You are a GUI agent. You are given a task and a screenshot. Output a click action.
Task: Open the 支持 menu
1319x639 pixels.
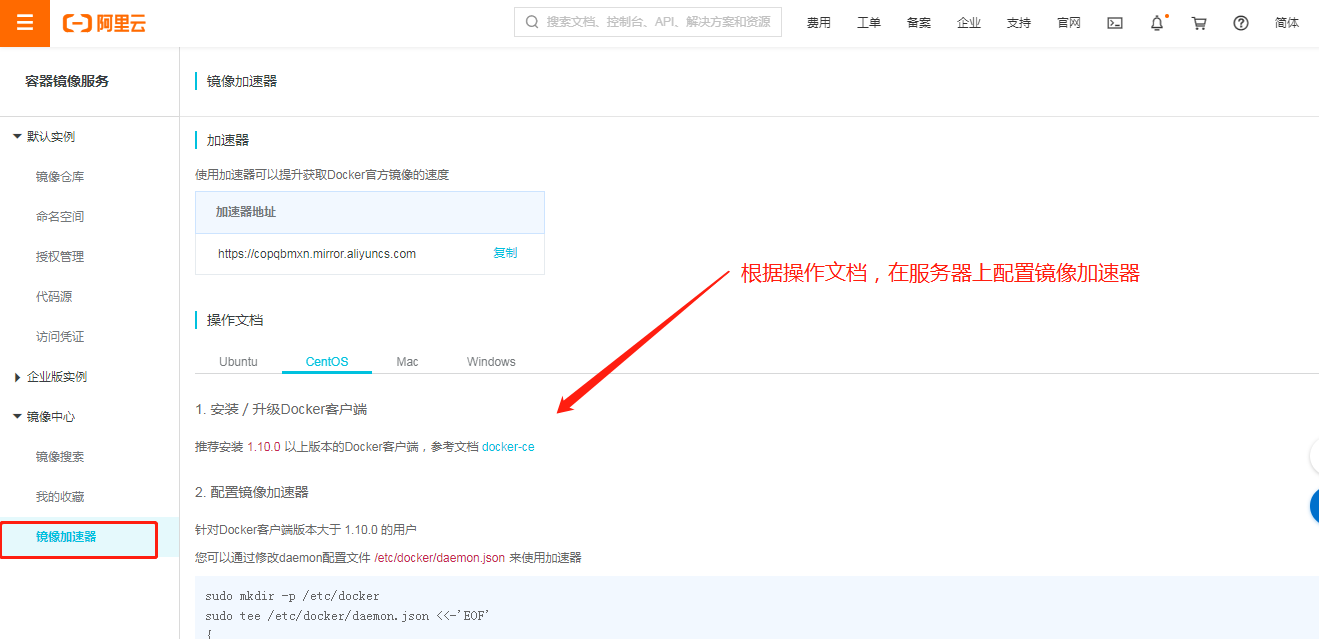pos(1019,23)
